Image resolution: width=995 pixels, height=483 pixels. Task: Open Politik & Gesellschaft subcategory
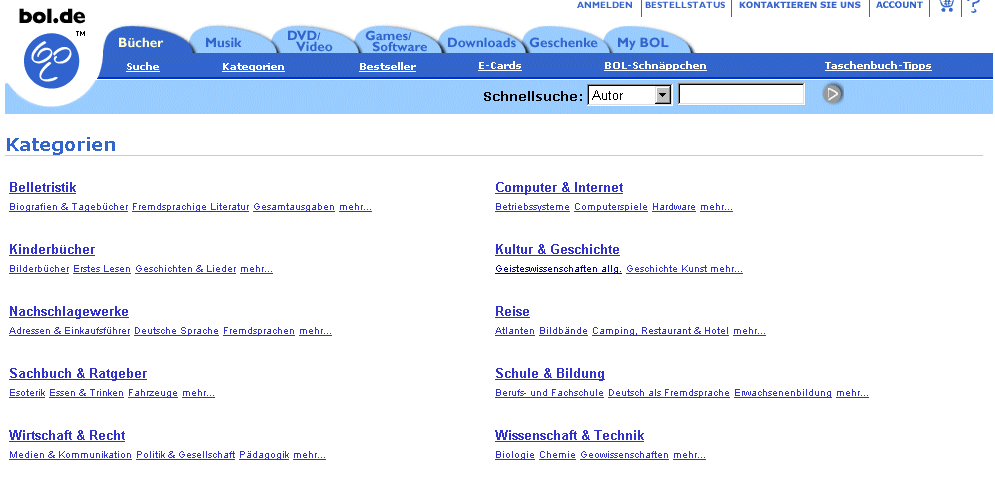pyautogui.click(x=185, y=455)
